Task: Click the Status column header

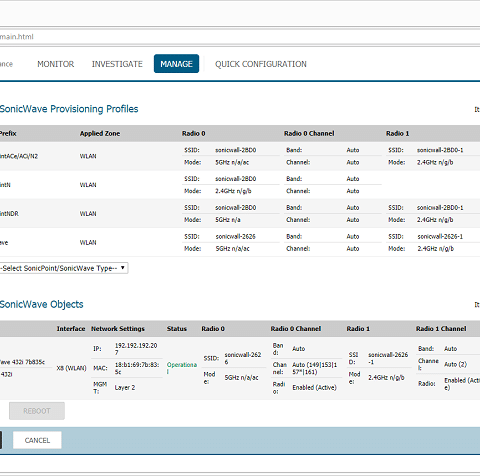Action: [x=177, y=329]
